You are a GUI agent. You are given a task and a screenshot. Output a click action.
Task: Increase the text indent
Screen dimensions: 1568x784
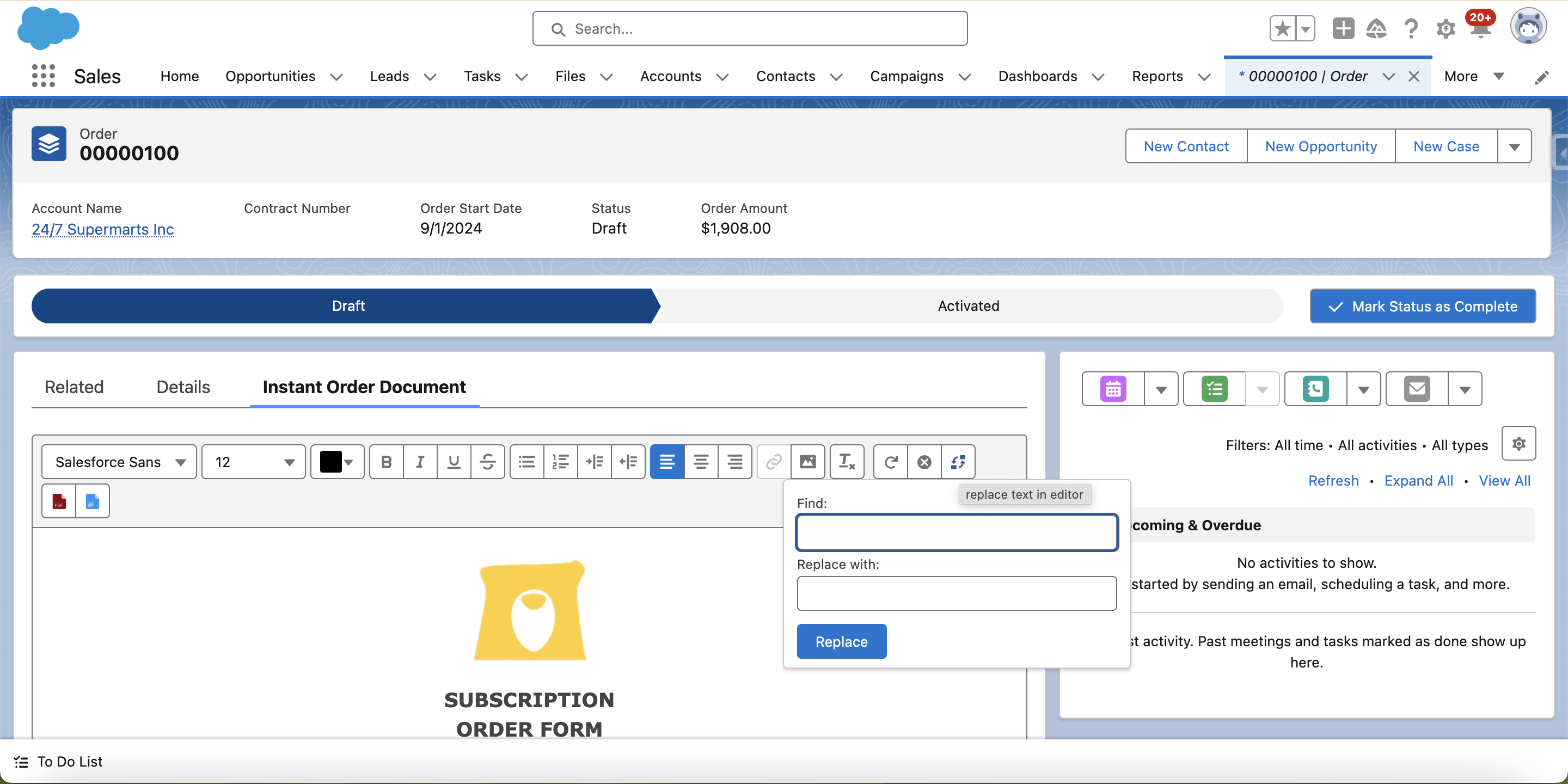594,462
